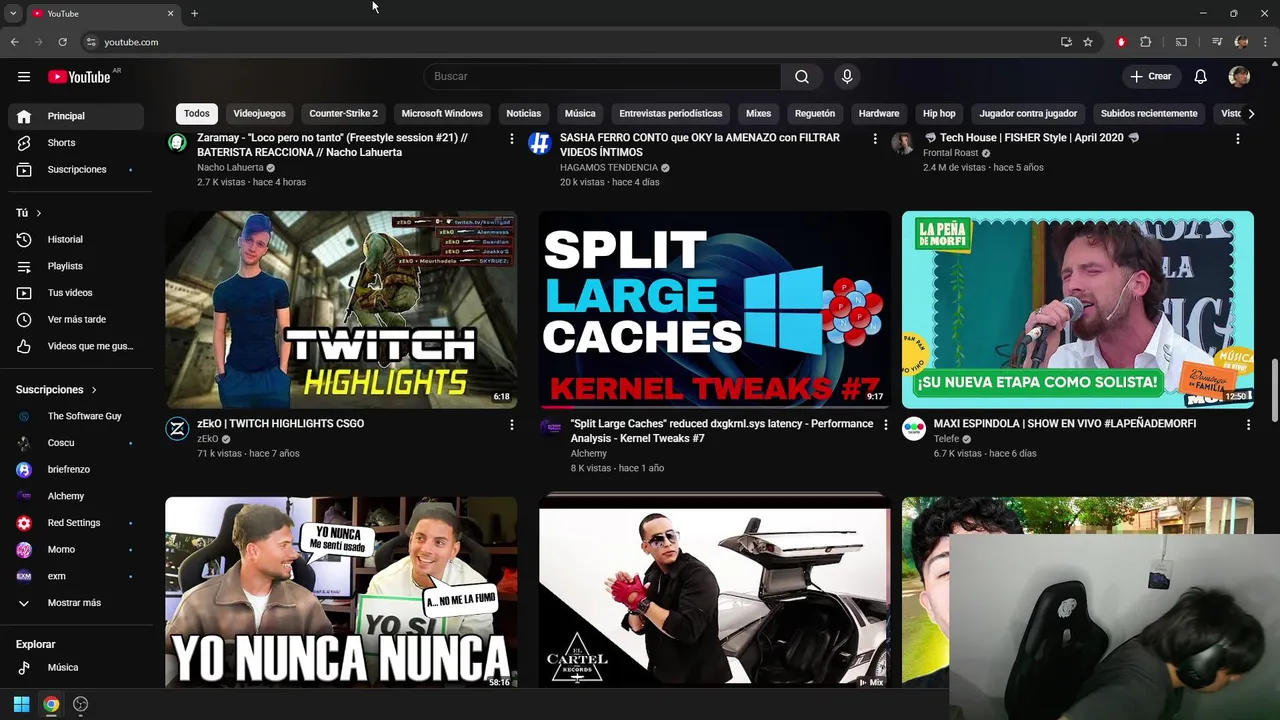This screenshot has width=1280, height=720.
Task: Open Ver más tarde list
Action: click(x=75, y=320)
